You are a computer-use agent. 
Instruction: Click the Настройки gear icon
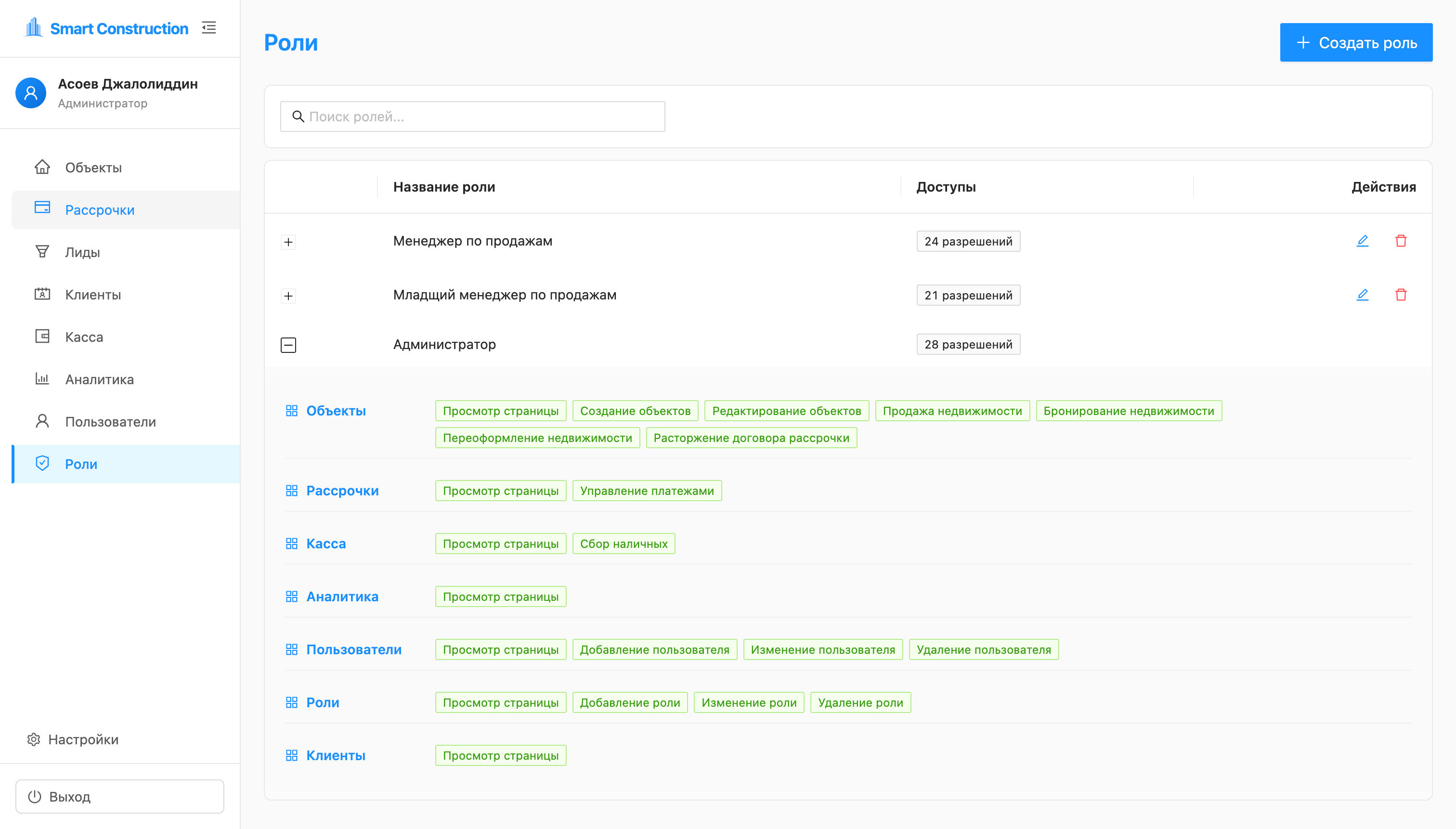[x=34, y=739]
